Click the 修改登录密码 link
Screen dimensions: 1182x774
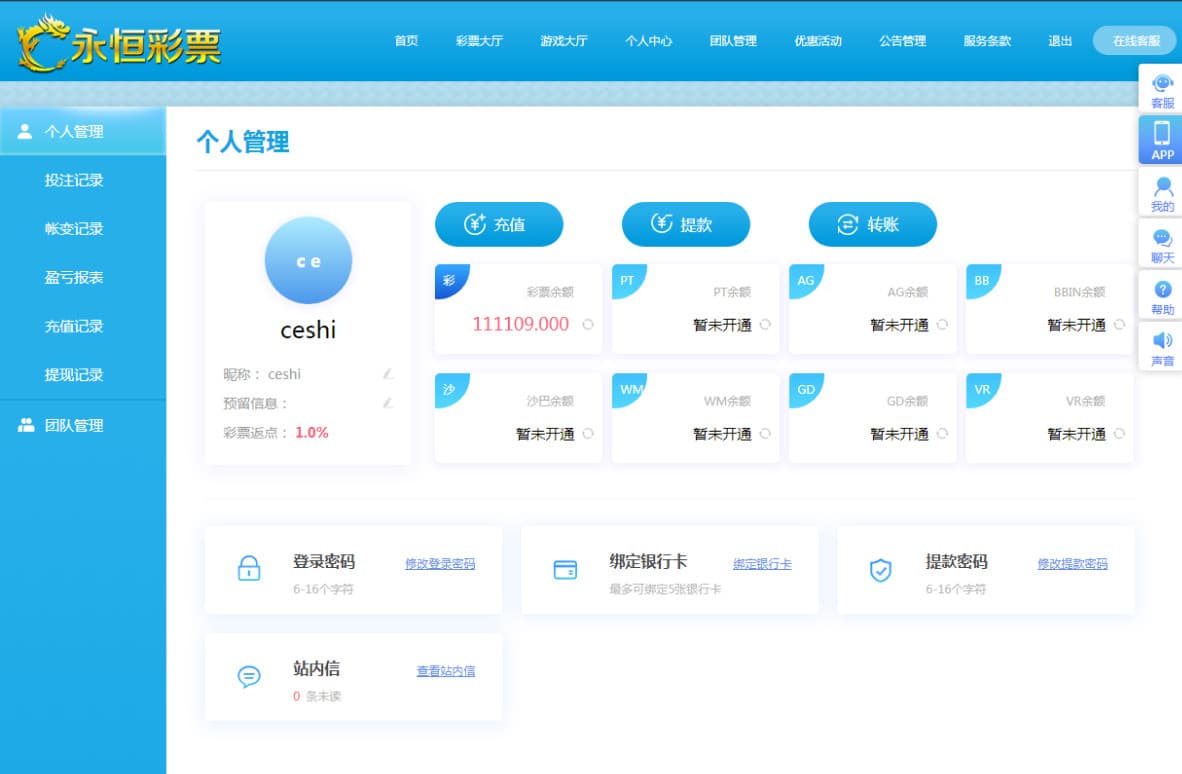pos(440,564)
